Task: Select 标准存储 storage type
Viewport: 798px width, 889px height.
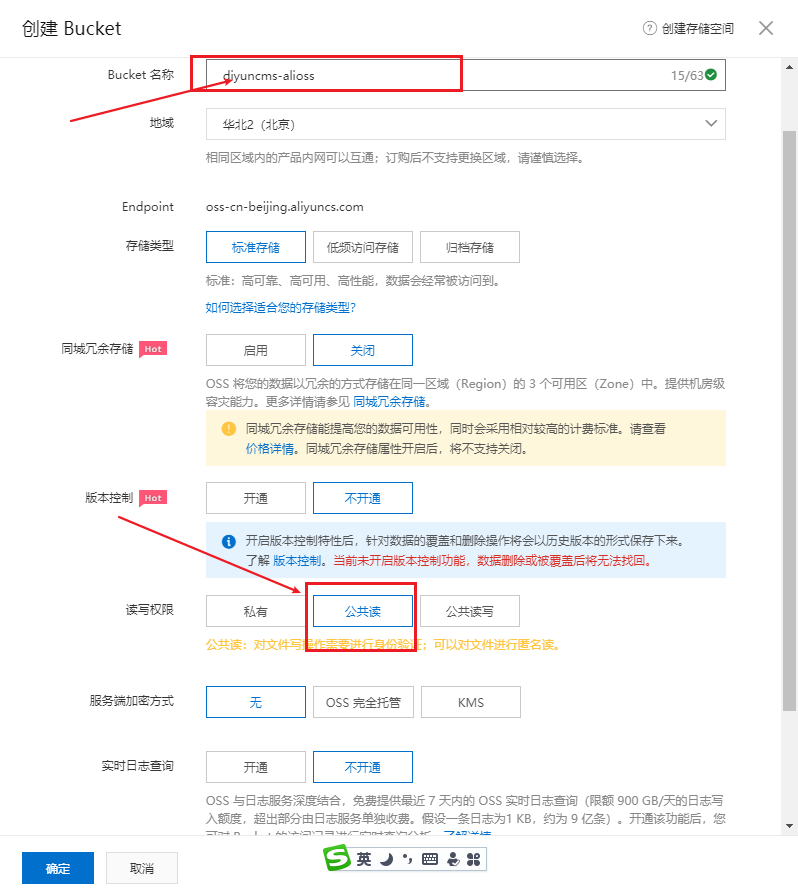Action: coord(256,247)
